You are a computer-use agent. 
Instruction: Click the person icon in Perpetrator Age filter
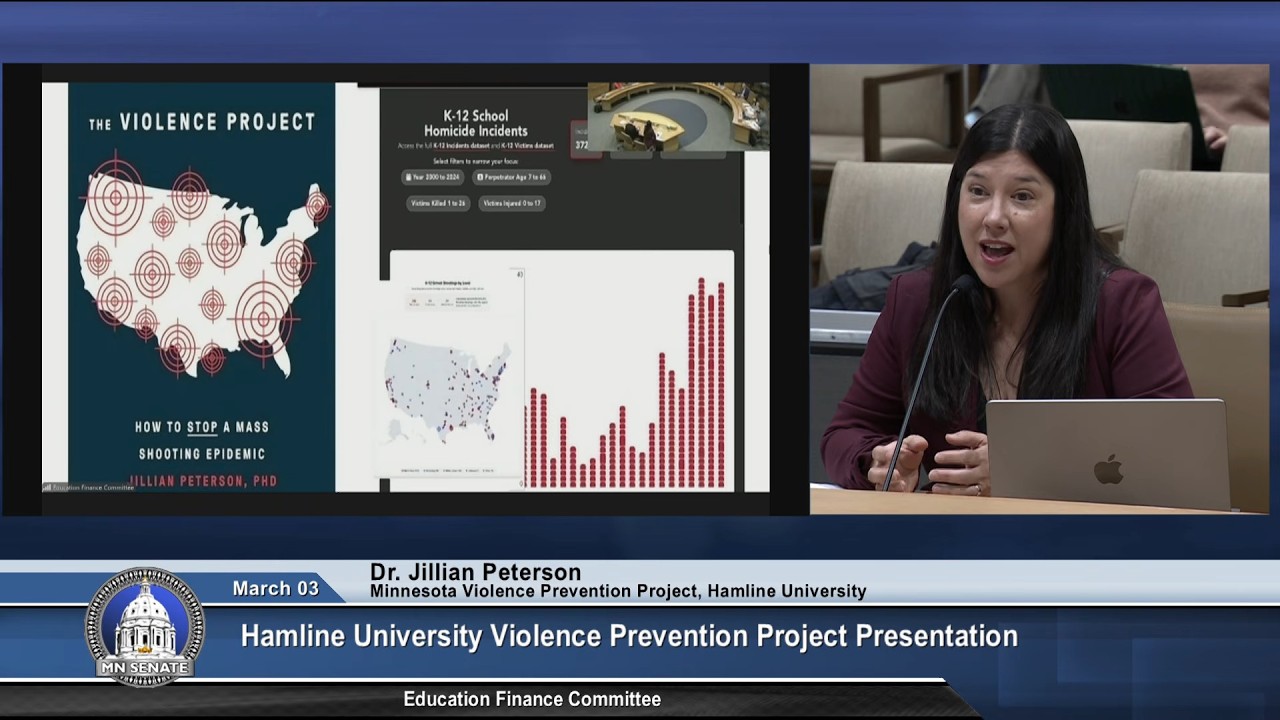pos(480,177)
